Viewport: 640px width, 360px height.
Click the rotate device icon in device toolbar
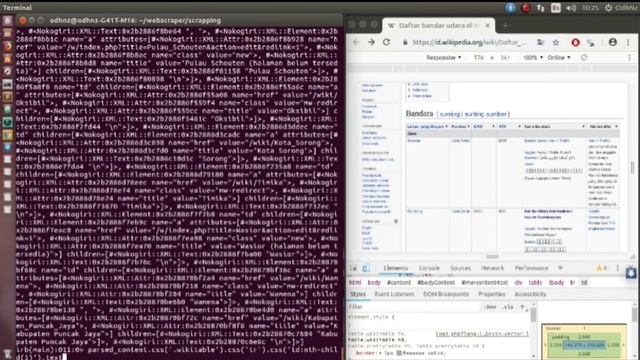584,58
